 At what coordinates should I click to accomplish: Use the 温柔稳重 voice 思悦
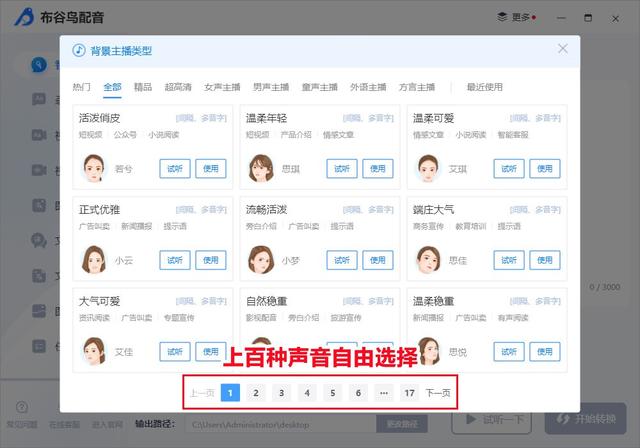pyautogui.click(x=545, y=351)
